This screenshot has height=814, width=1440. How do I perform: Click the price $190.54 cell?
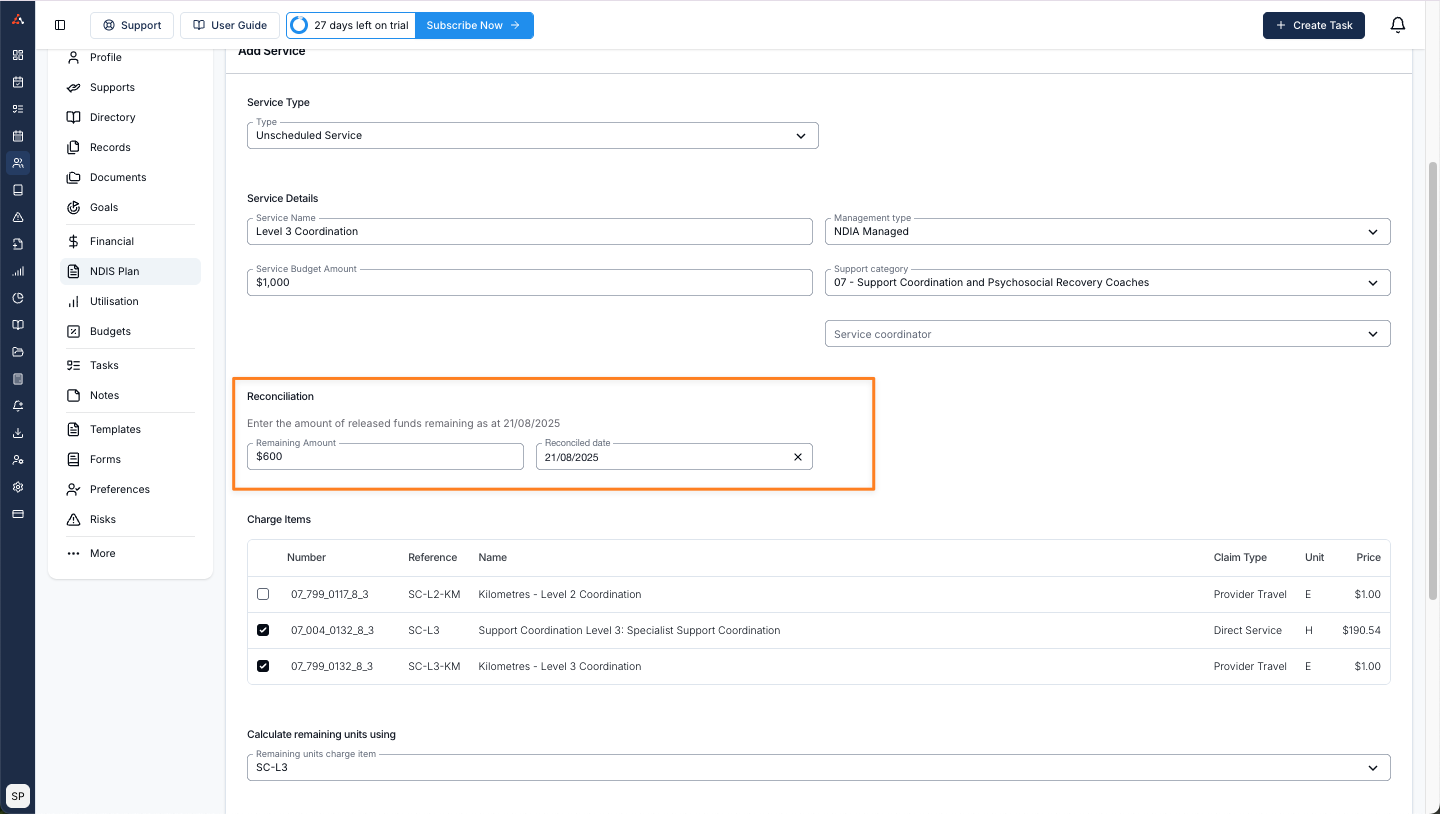point(1361,630)
